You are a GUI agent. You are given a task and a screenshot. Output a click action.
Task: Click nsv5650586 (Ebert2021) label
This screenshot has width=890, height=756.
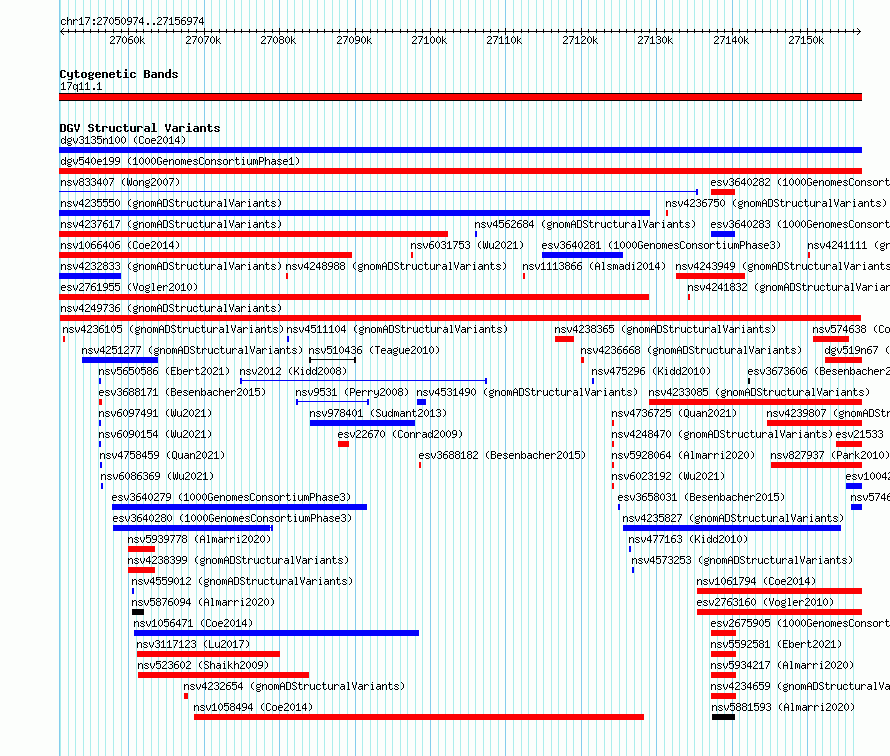[164, 371]
